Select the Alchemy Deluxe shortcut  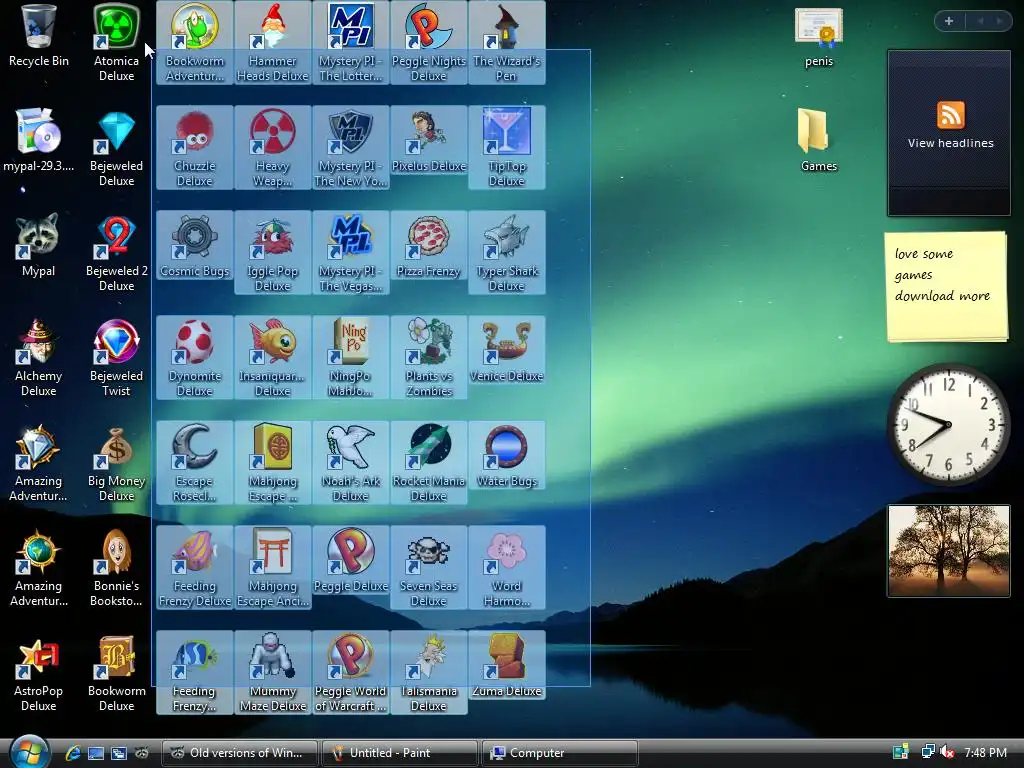pos(38,358)
